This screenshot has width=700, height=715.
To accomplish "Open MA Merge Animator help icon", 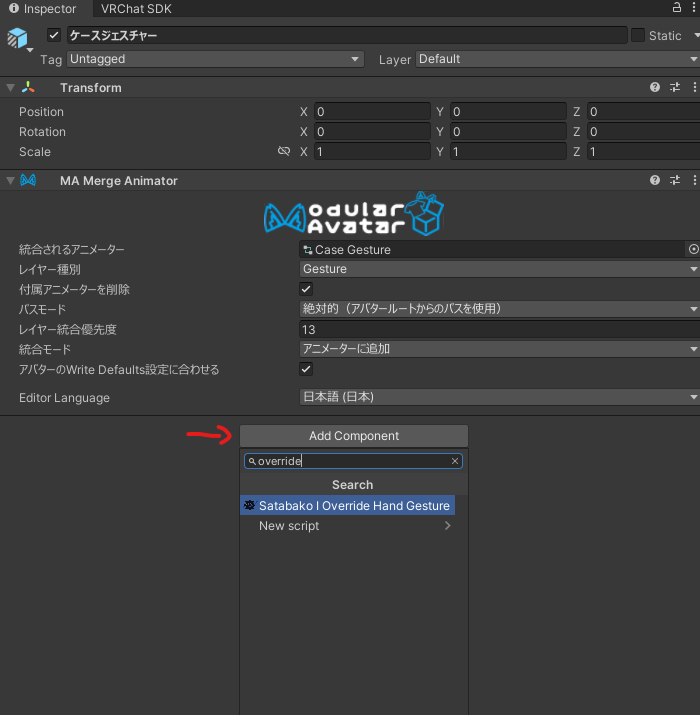I will click(655, 180).
